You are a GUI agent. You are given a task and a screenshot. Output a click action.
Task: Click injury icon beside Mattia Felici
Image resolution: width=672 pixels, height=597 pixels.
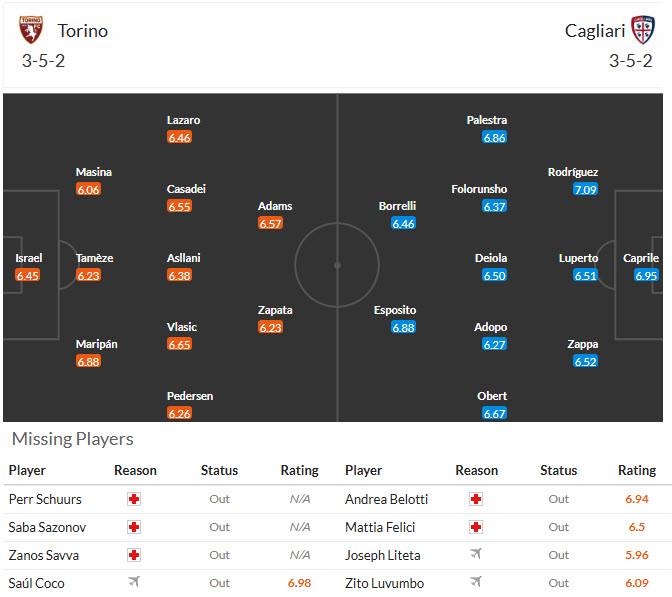(476, 527)
